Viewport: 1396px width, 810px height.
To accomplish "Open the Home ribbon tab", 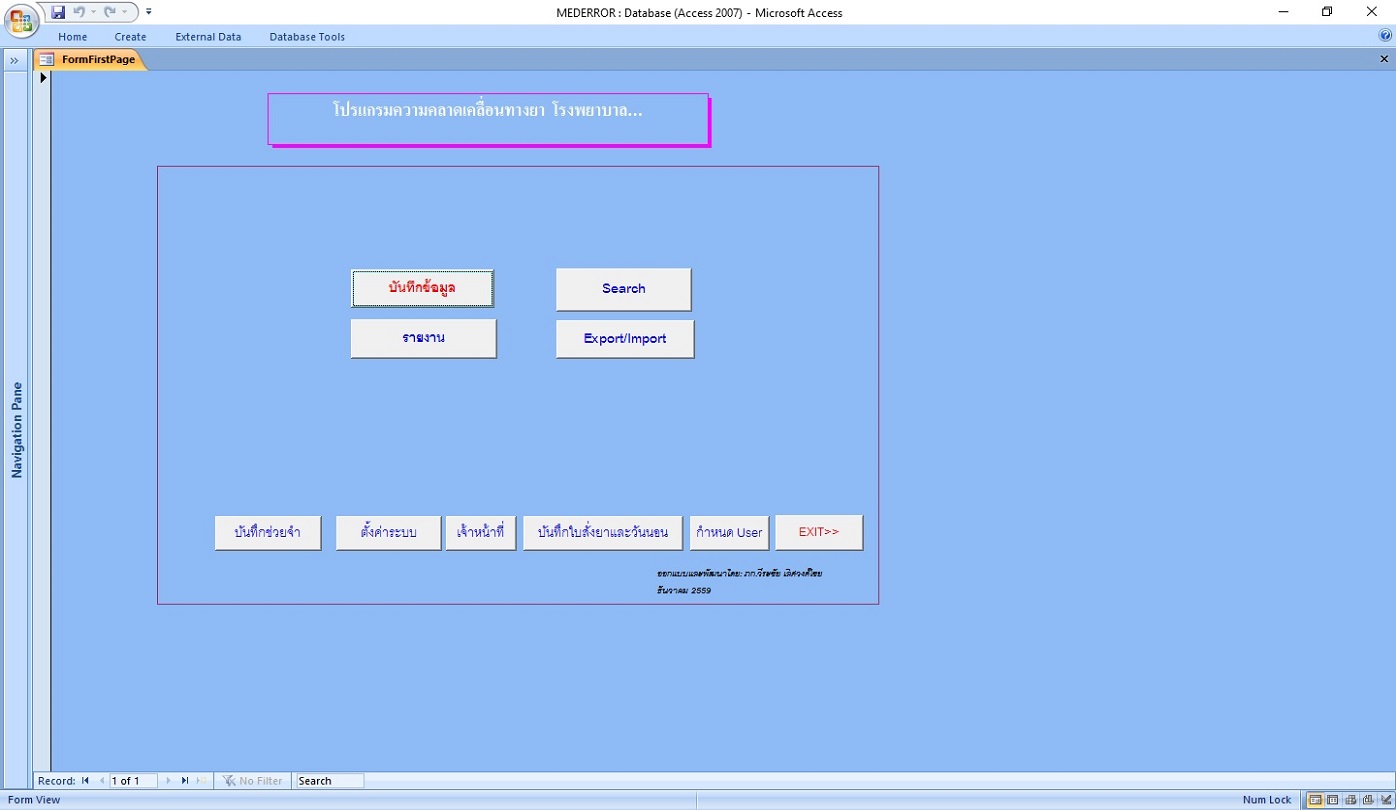I will coord(72,37).
